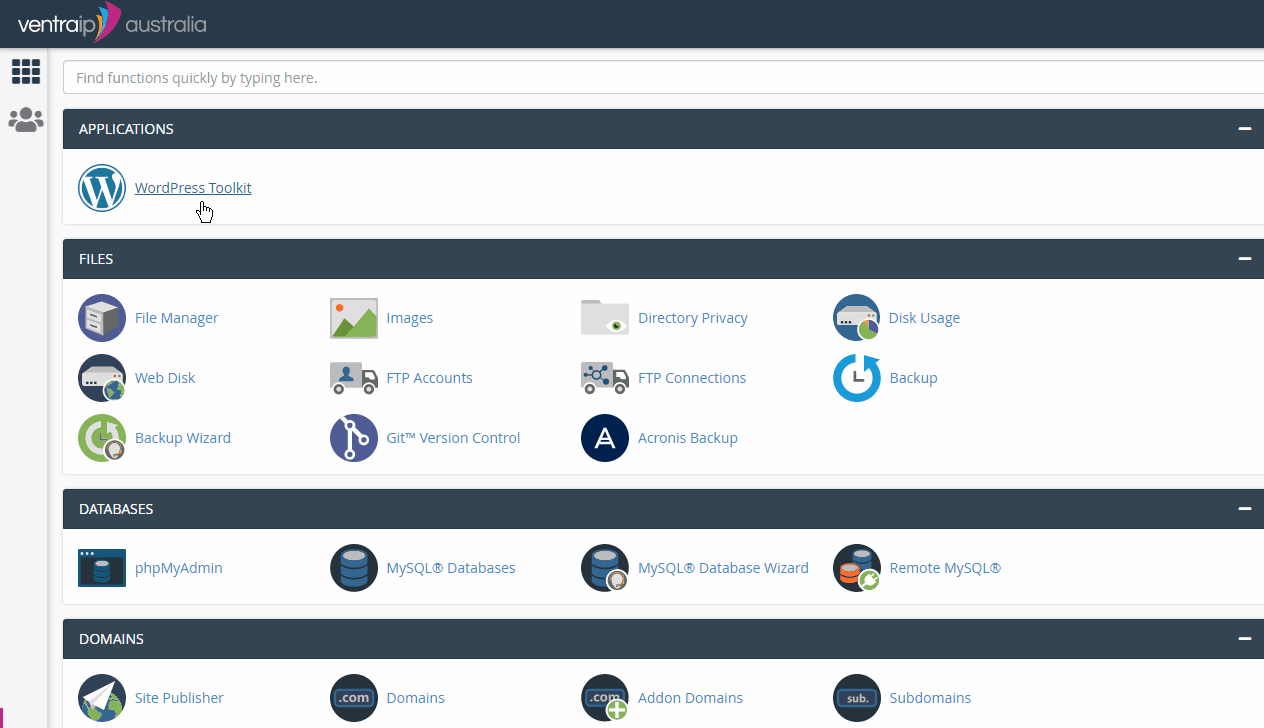1264x728 pixels.
Task: Collapse the Domains section
Action: tap(1245, 639)
